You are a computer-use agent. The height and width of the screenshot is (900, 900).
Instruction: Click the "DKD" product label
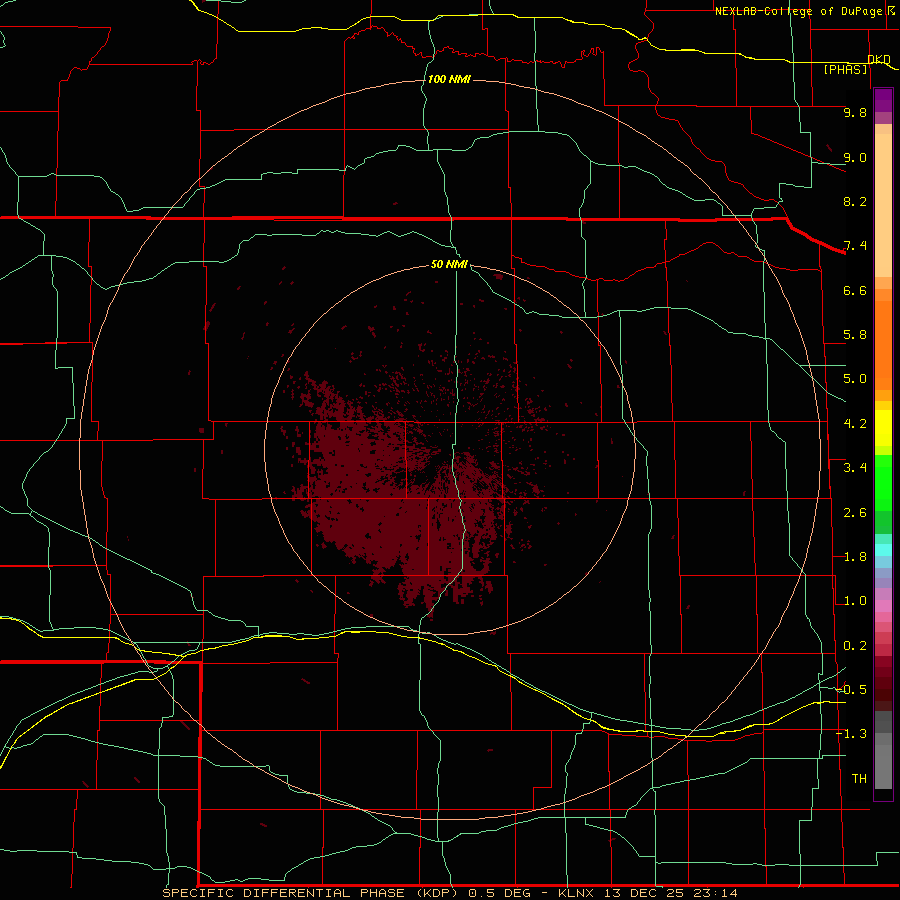(x=879, y=59)
